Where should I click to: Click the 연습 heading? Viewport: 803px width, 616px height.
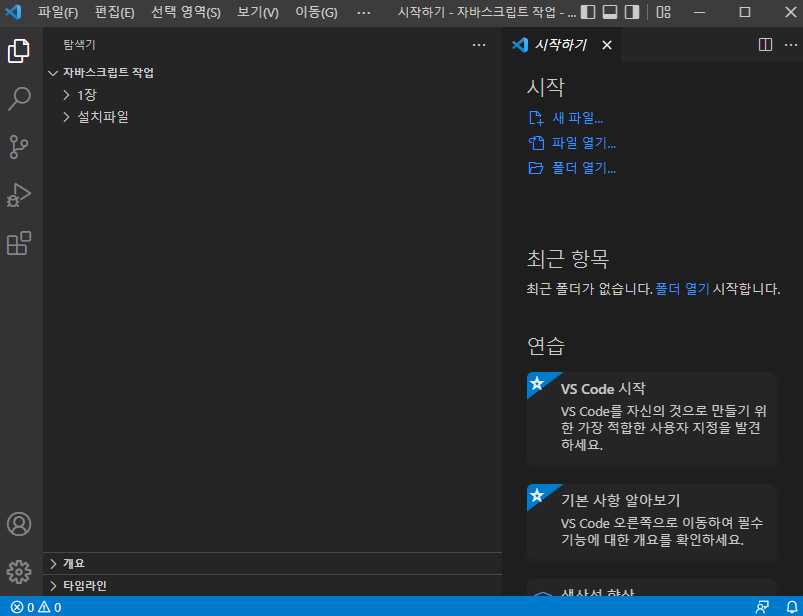pos(546,346)
